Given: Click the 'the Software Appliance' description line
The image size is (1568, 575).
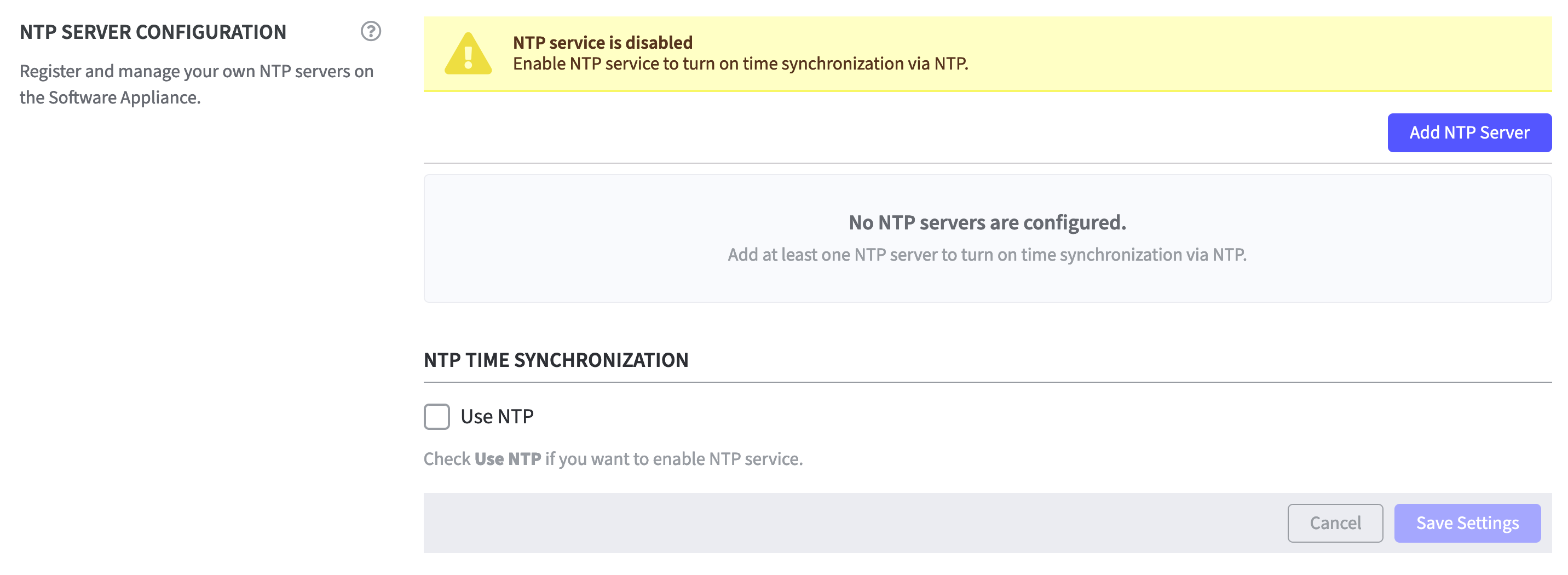Looking at the screenshot, I should coord(110,97).
